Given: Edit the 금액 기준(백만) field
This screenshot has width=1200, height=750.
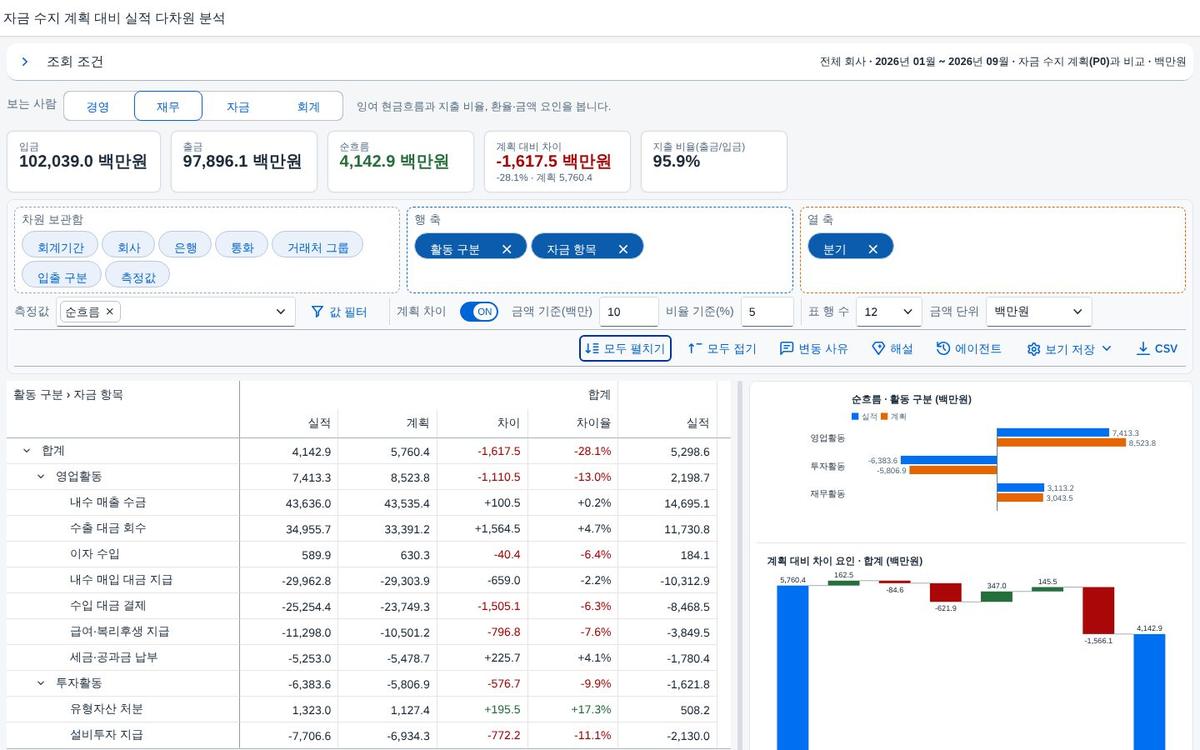Looking at the screenshot, I should (x=629, y=312).
